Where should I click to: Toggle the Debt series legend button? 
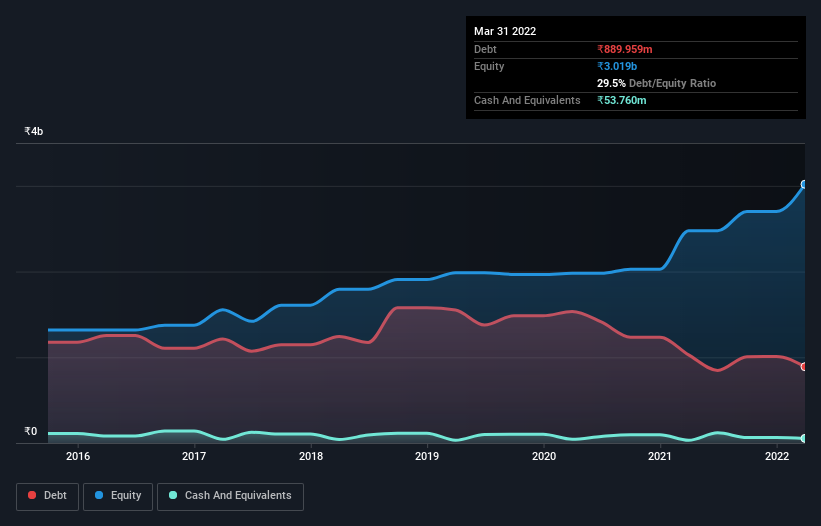click(47, 496)
